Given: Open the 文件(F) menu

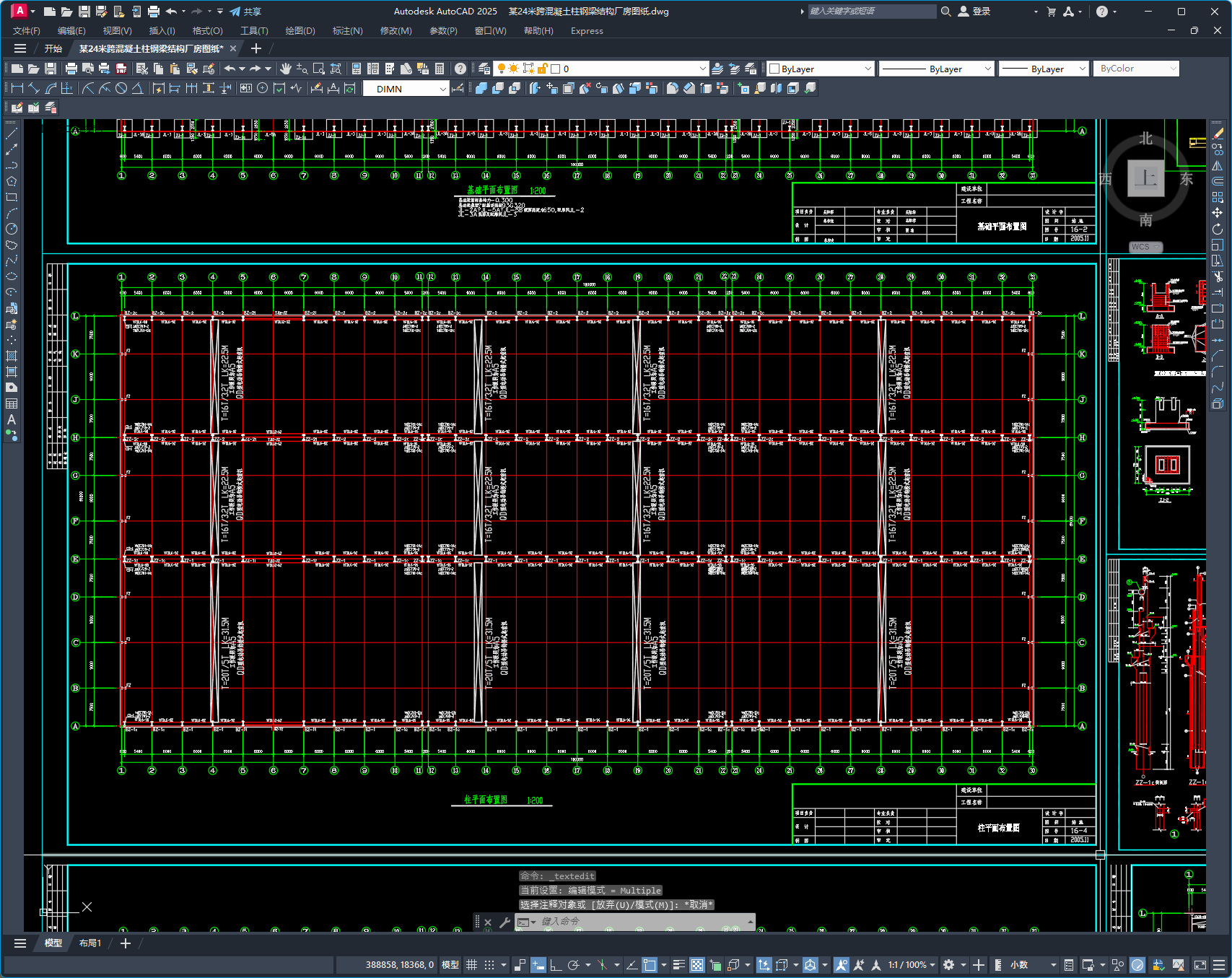Looking at the screenshot, I should coord(27,31).
